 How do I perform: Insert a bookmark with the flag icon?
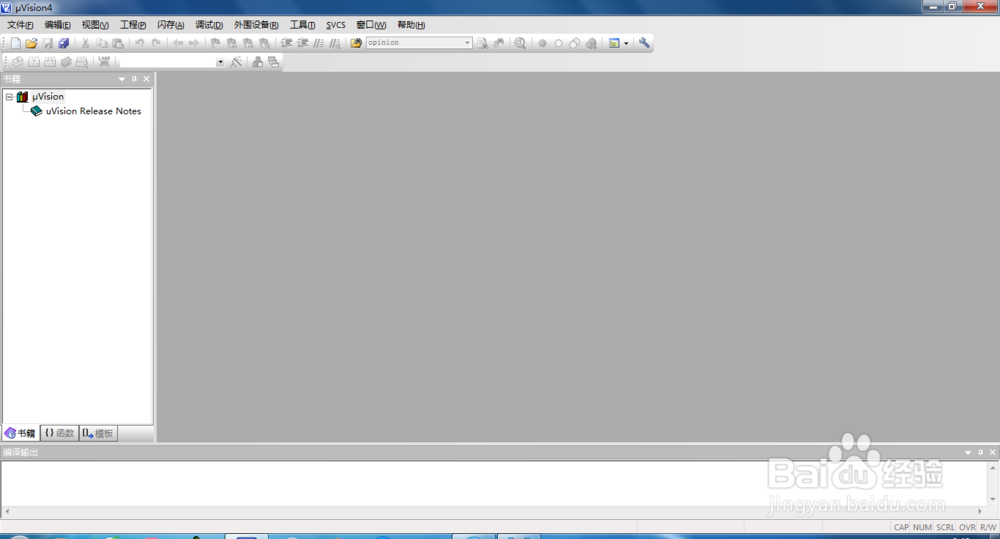coord(216,43)
